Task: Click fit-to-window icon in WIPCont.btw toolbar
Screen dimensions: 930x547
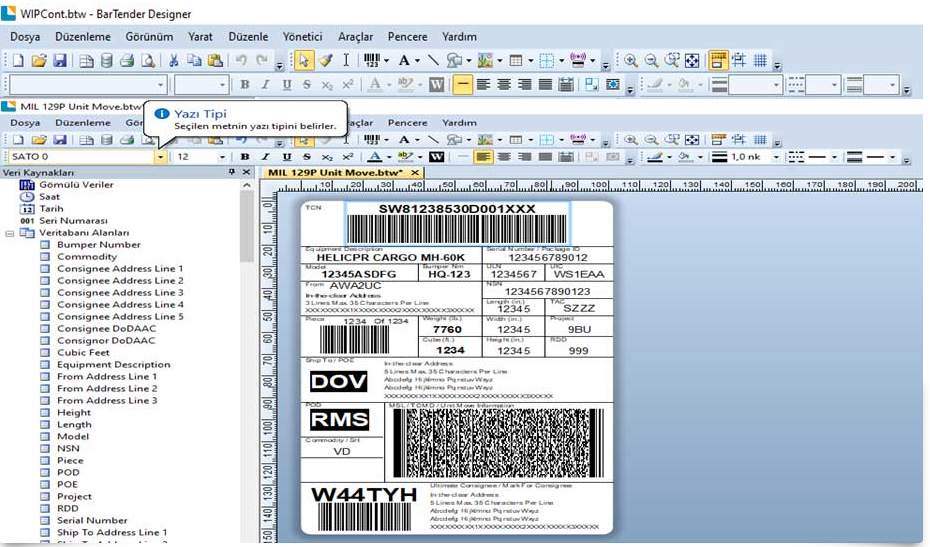Action: point(692,61)
